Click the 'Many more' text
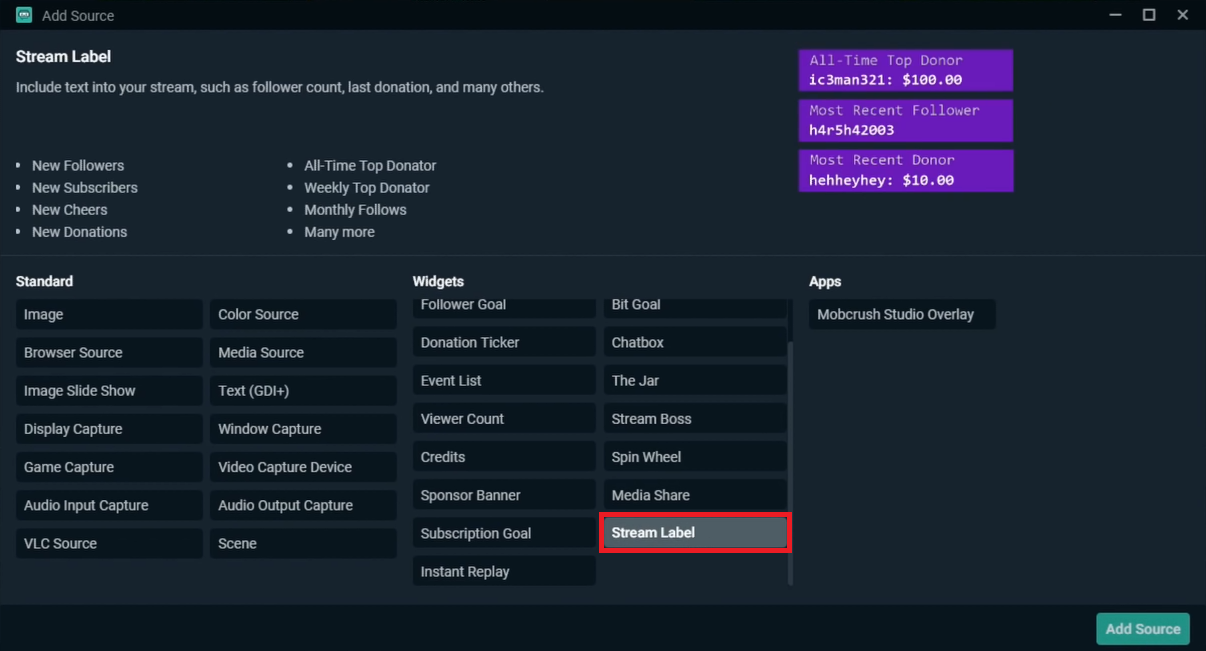The height and width of the screenshot is (651, 1206). coord(339,231)
